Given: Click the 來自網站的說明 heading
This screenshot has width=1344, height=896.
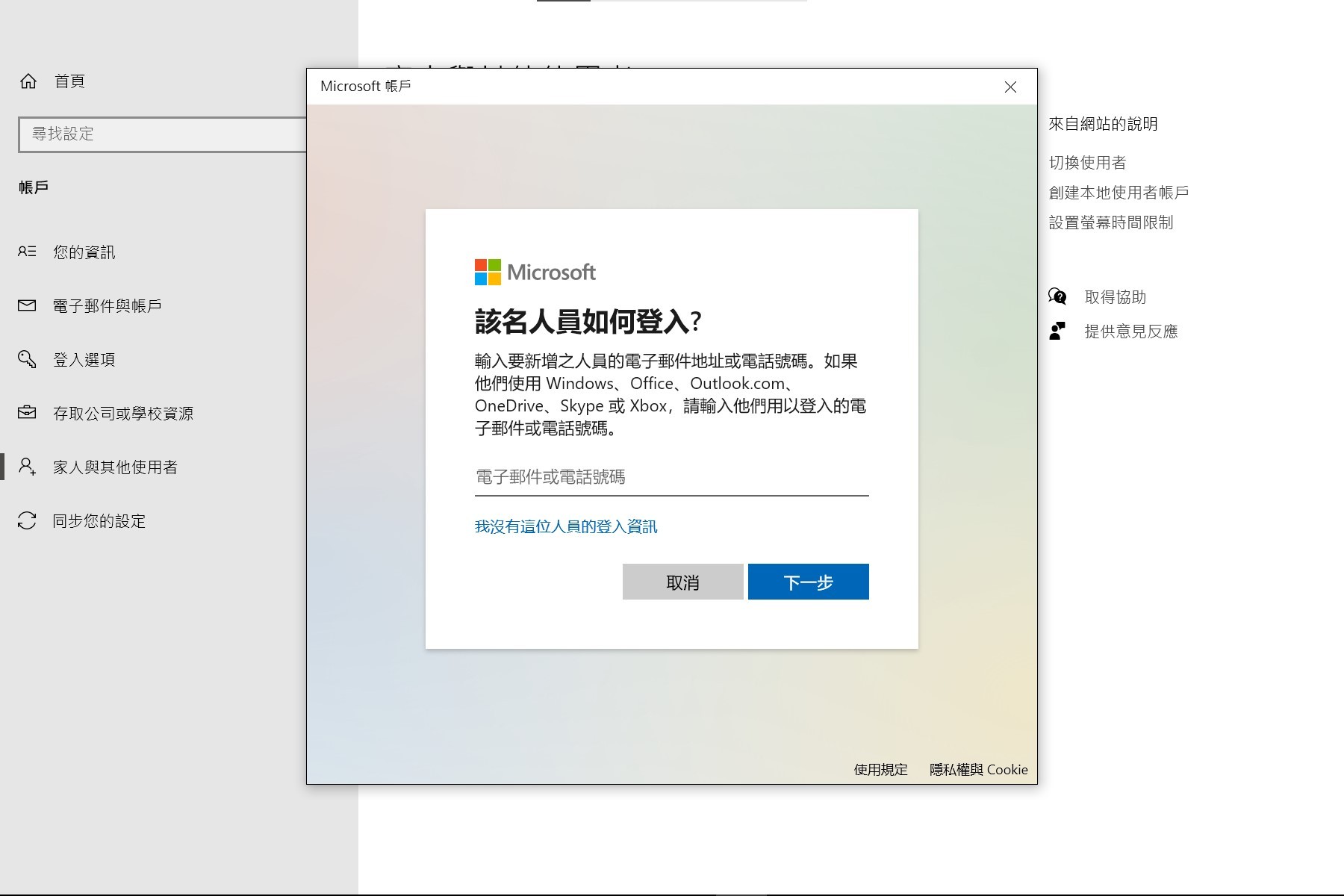Looking at the screenshot, I should click(x=1104, y=124).
